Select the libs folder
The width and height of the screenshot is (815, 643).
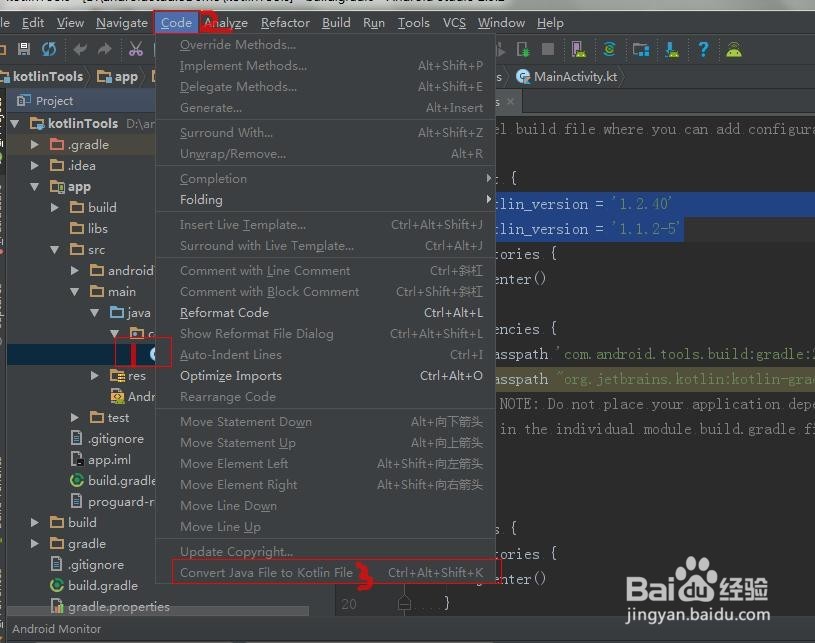coord(89,228)
